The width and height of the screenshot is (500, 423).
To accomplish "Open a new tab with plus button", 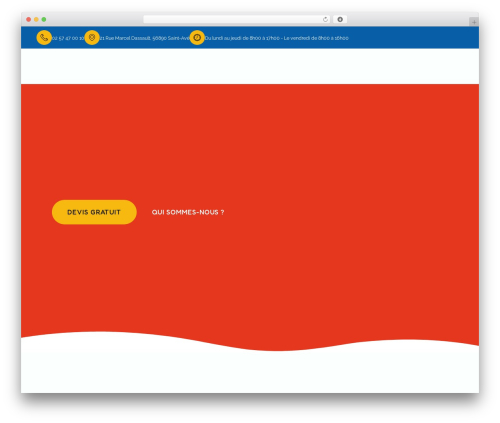I will click(474, 22).
